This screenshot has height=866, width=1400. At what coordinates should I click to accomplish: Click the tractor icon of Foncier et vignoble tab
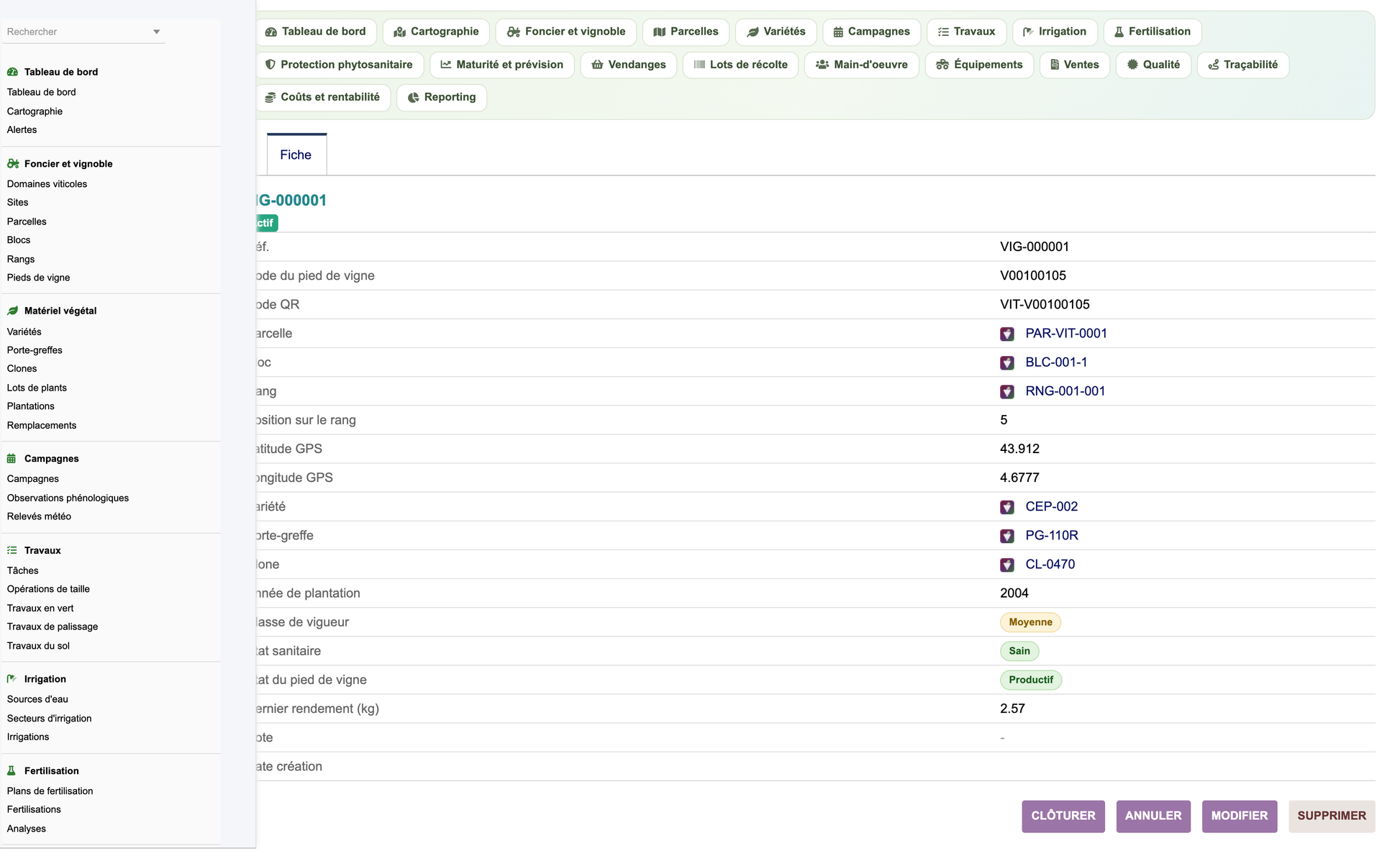(513, 32)
